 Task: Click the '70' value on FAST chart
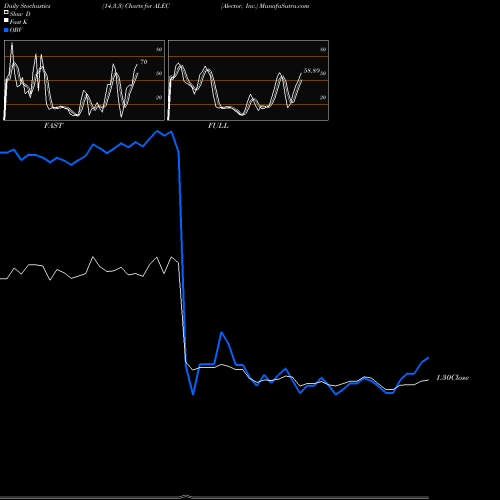[144, 62]
